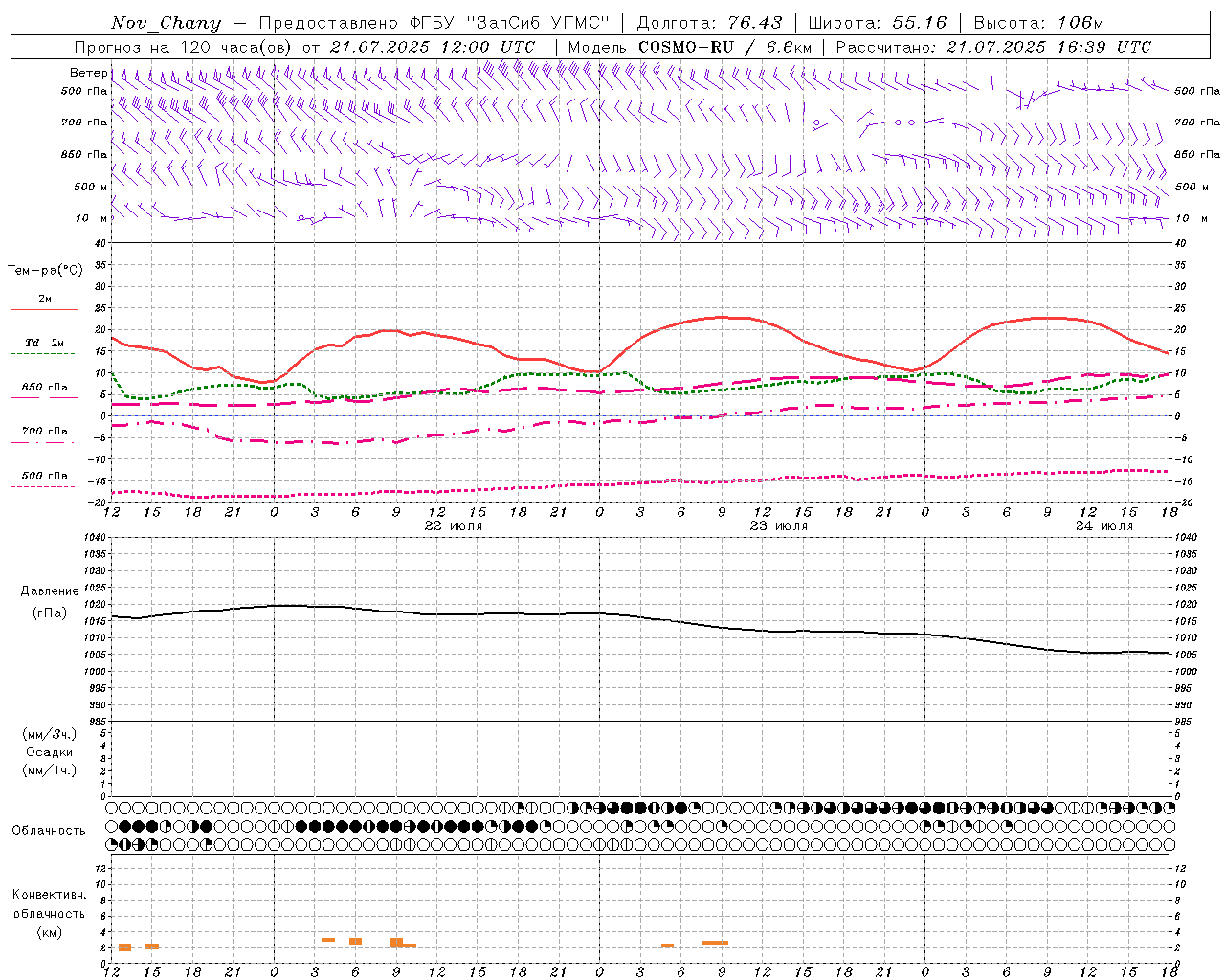Click the 'Облачность' cloud cover label
This screenshot has height=980, width=1225.
tap(49, 830)
